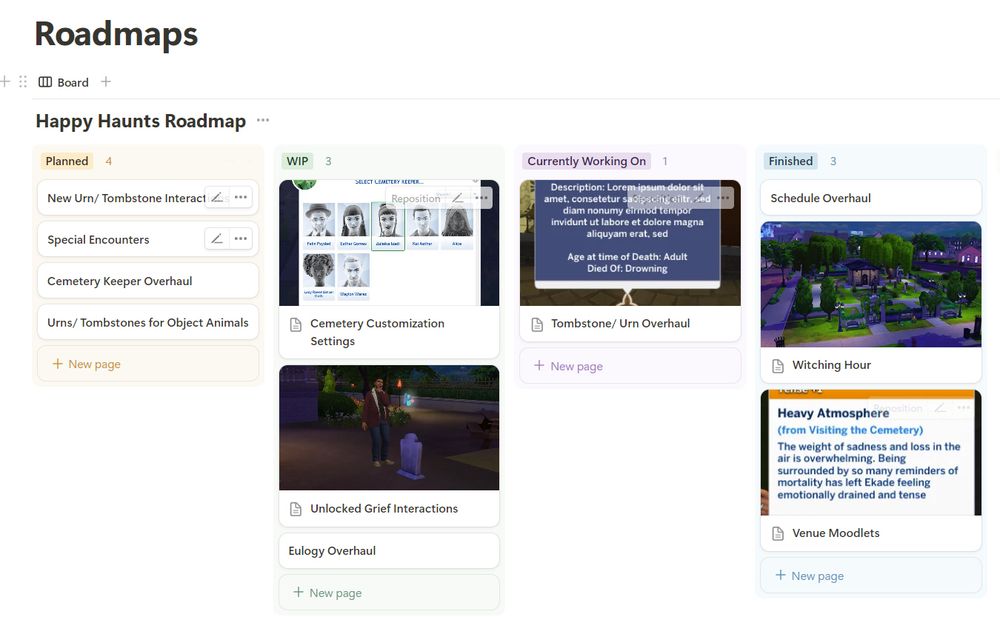Viewport: 1000px width, 617px height.
Task: Open more options on Special Encounters card
Action: point(240,239)
